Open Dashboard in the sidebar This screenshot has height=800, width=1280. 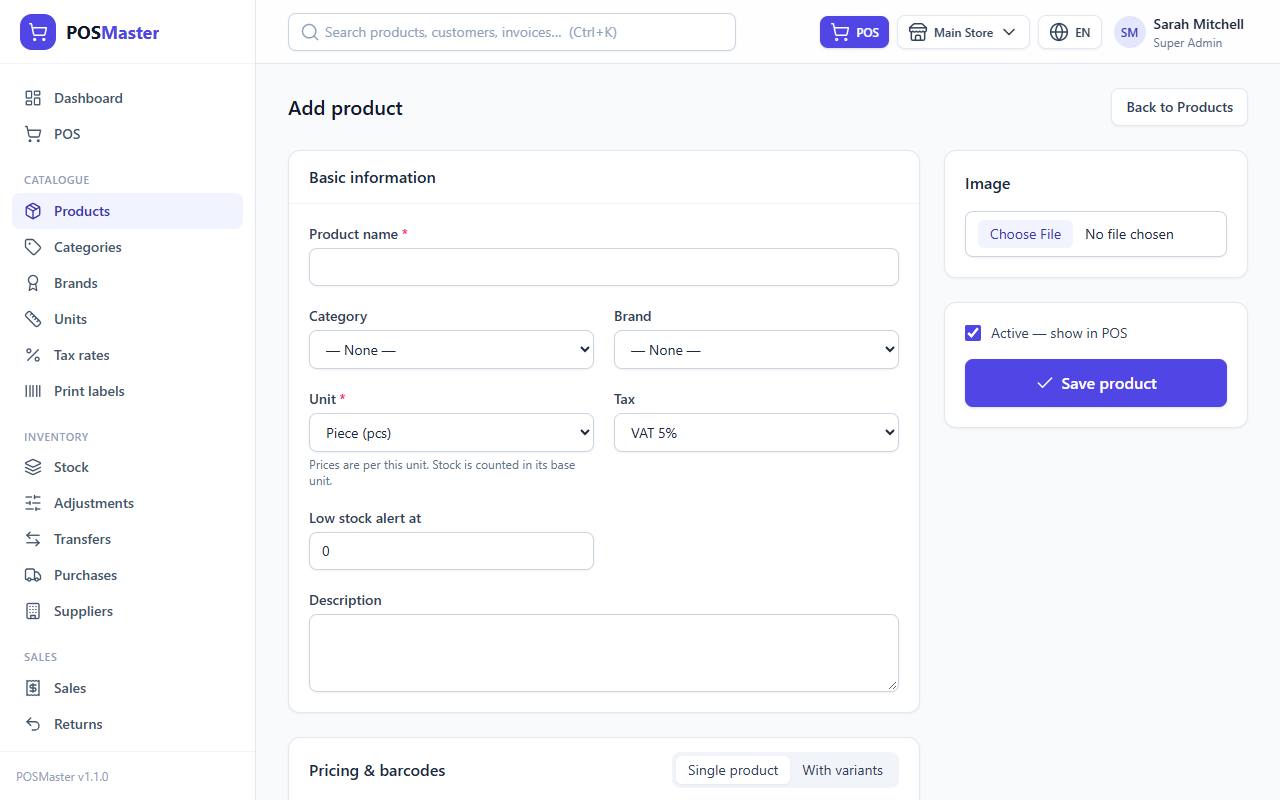pos(127,98)
